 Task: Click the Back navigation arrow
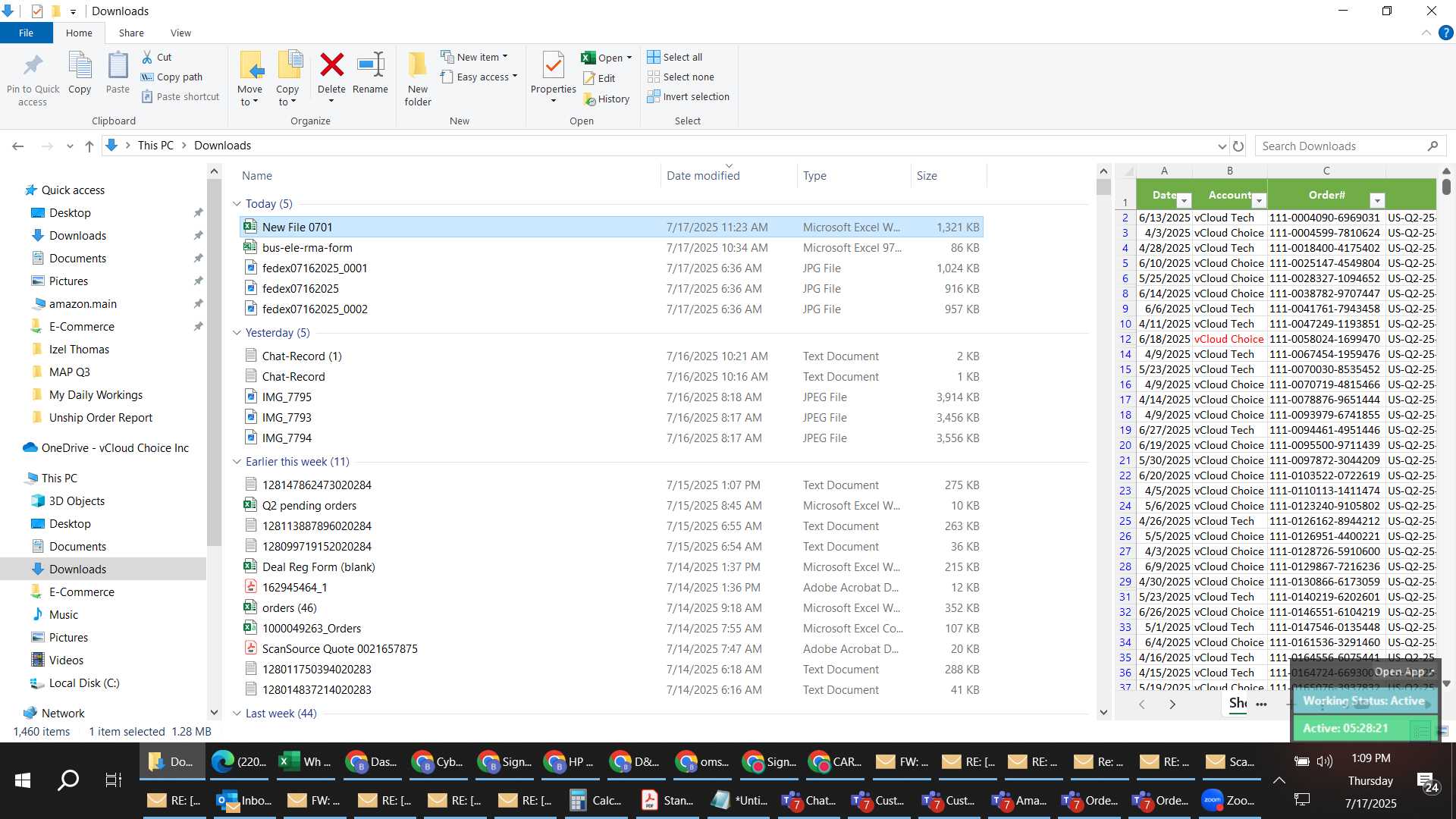coord(18,146)
